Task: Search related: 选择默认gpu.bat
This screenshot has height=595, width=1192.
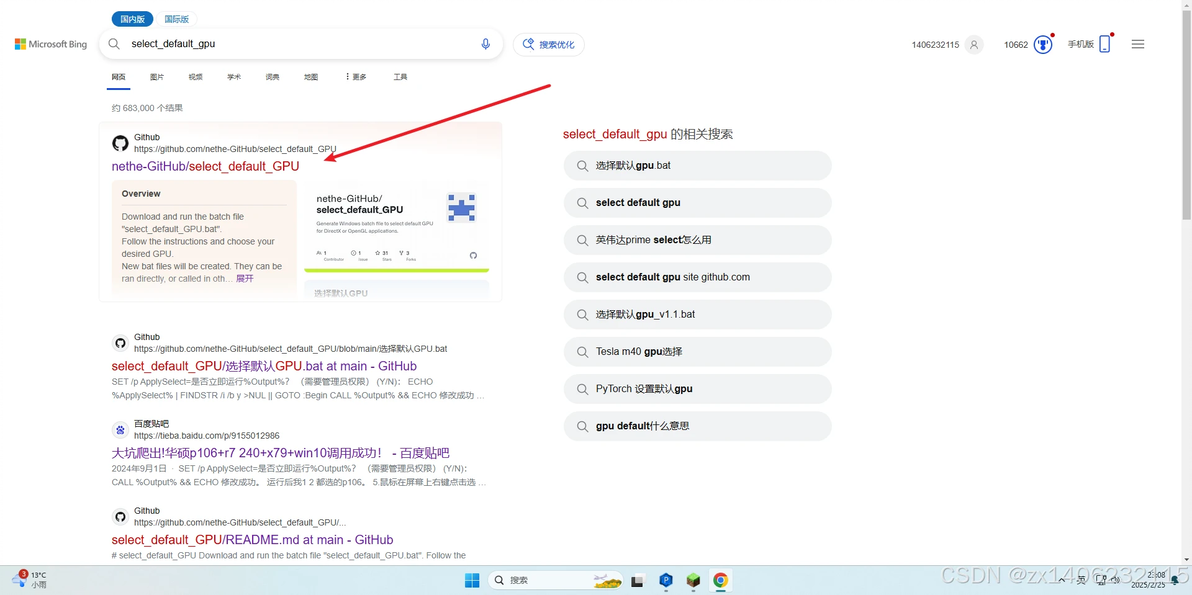Action: 697,166
